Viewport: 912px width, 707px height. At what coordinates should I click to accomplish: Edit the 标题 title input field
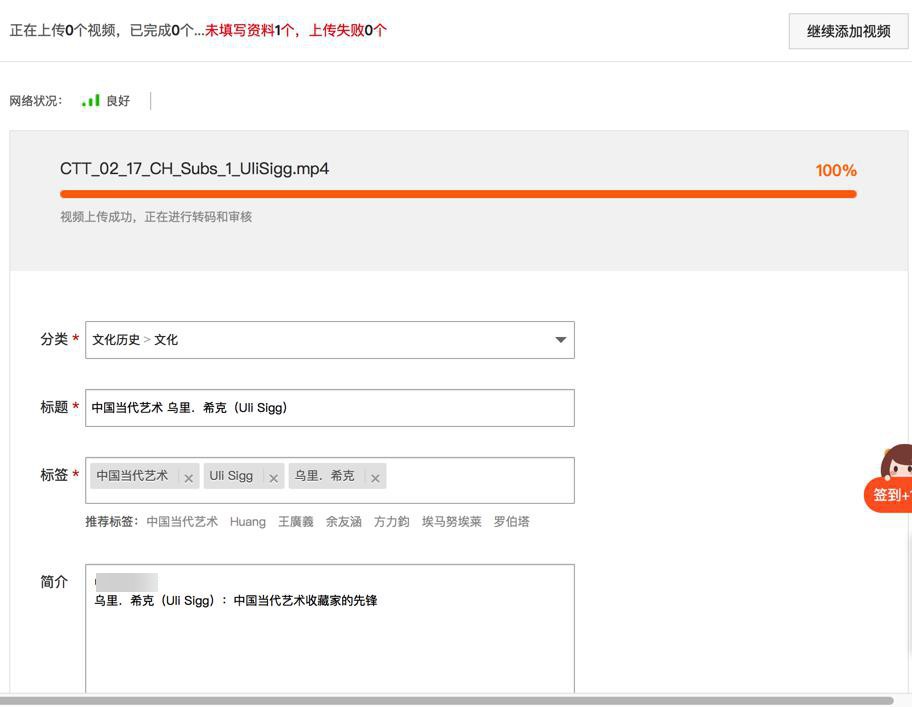coord(330,408)
